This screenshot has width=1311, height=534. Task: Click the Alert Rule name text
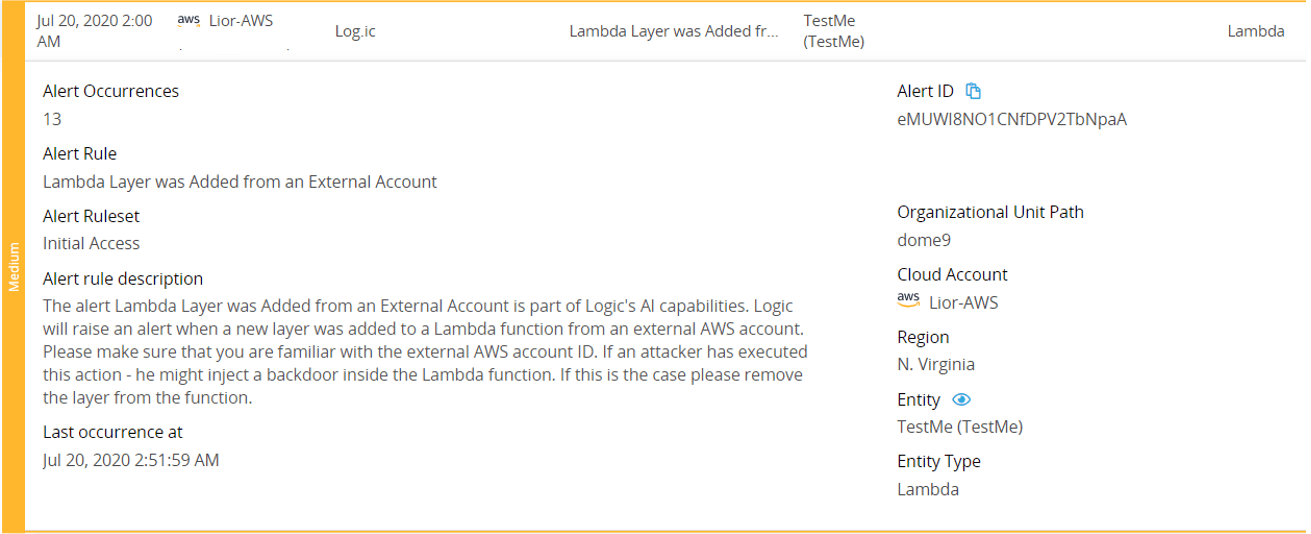[240, 182]
